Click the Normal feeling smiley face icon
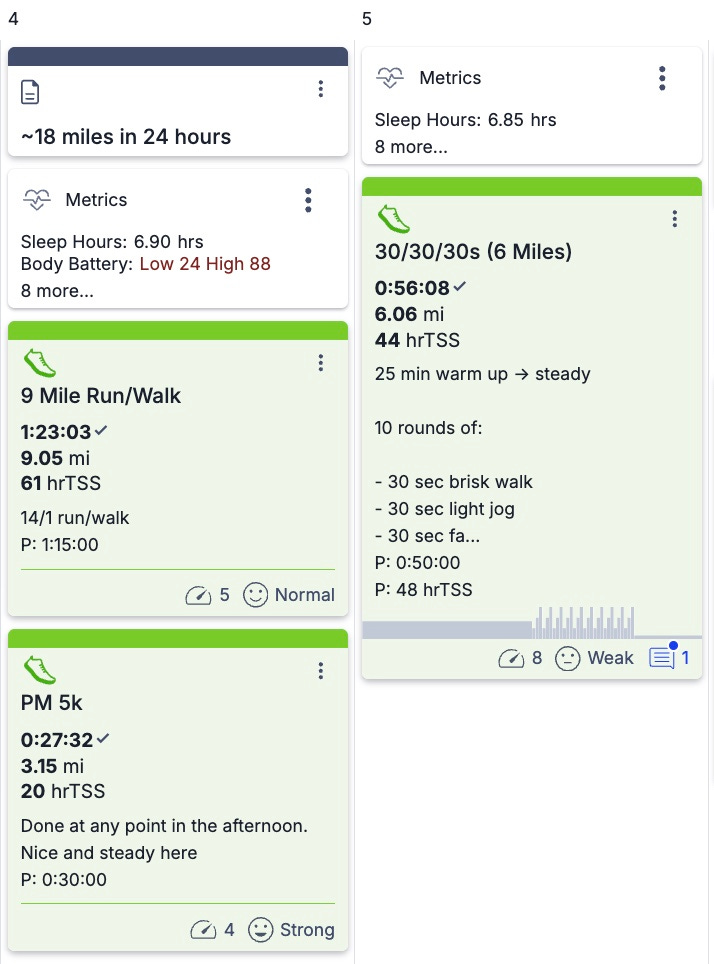 coord(255,595)
